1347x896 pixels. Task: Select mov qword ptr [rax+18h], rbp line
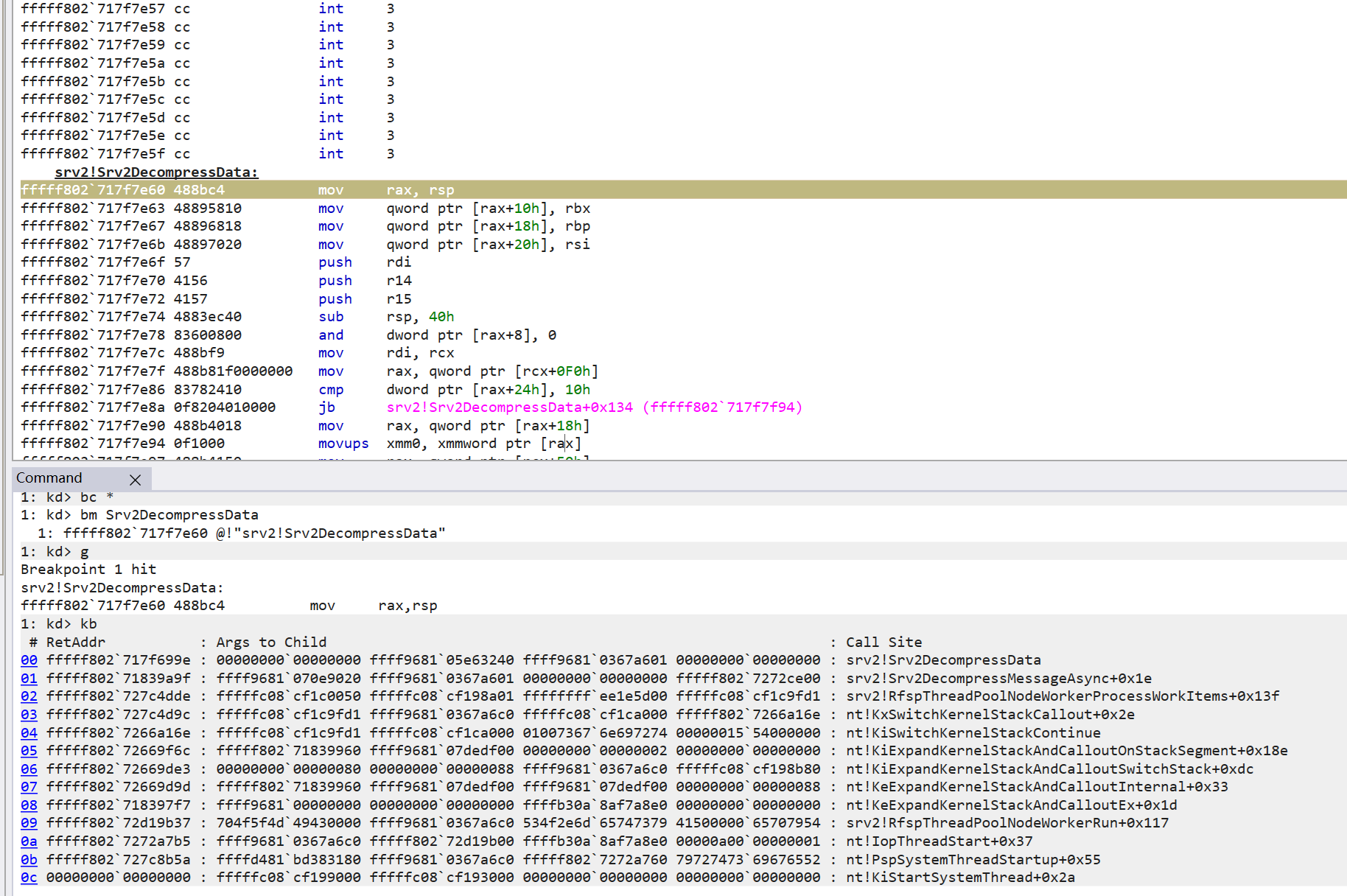(306, 226)
